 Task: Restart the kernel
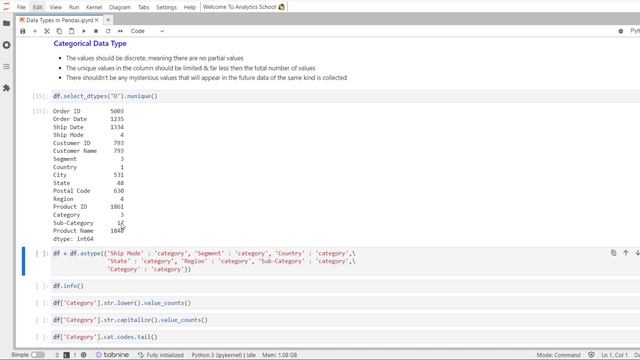(x=108, y=31)
